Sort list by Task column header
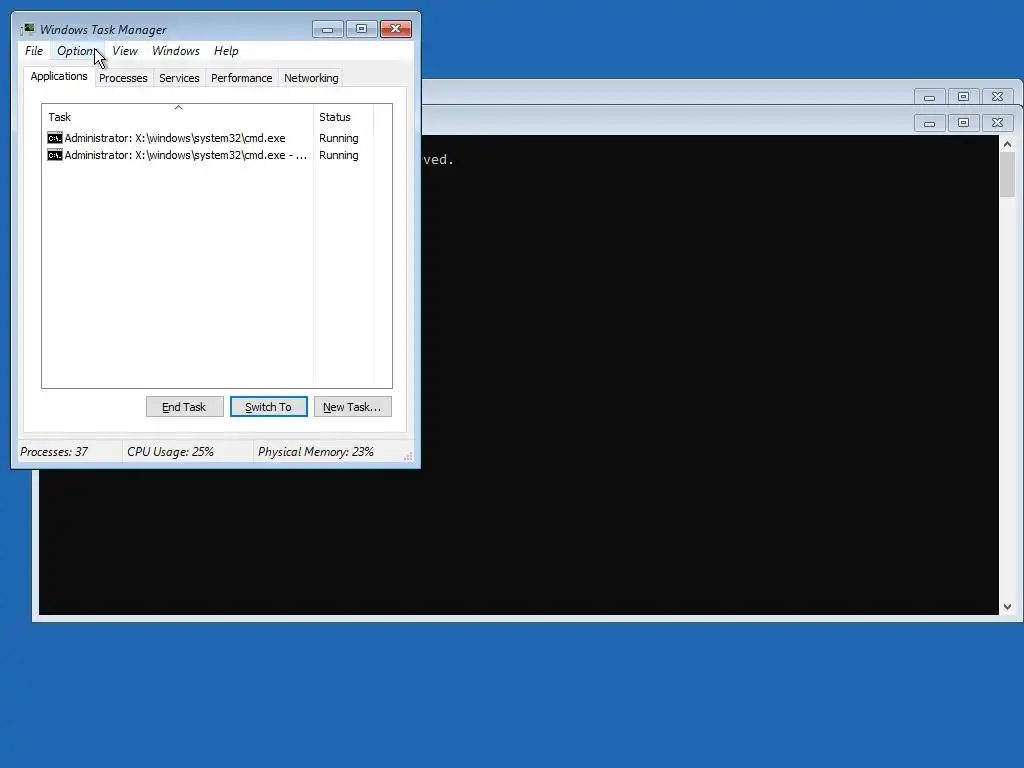This screenshot has height=768, width=1024. (x=178, y=117)
